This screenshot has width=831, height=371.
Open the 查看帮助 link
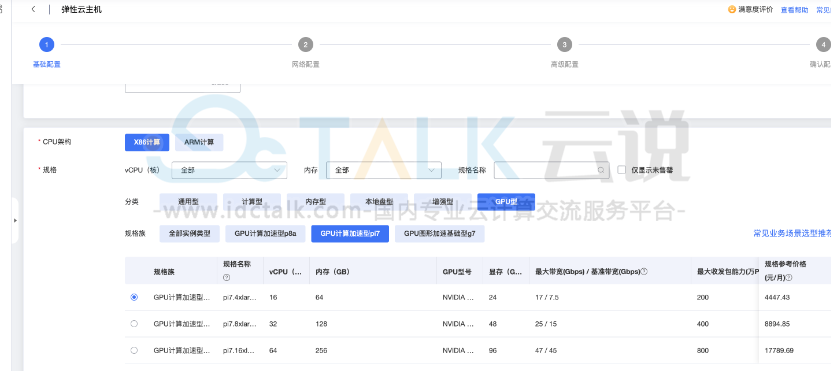pos(794,10)
